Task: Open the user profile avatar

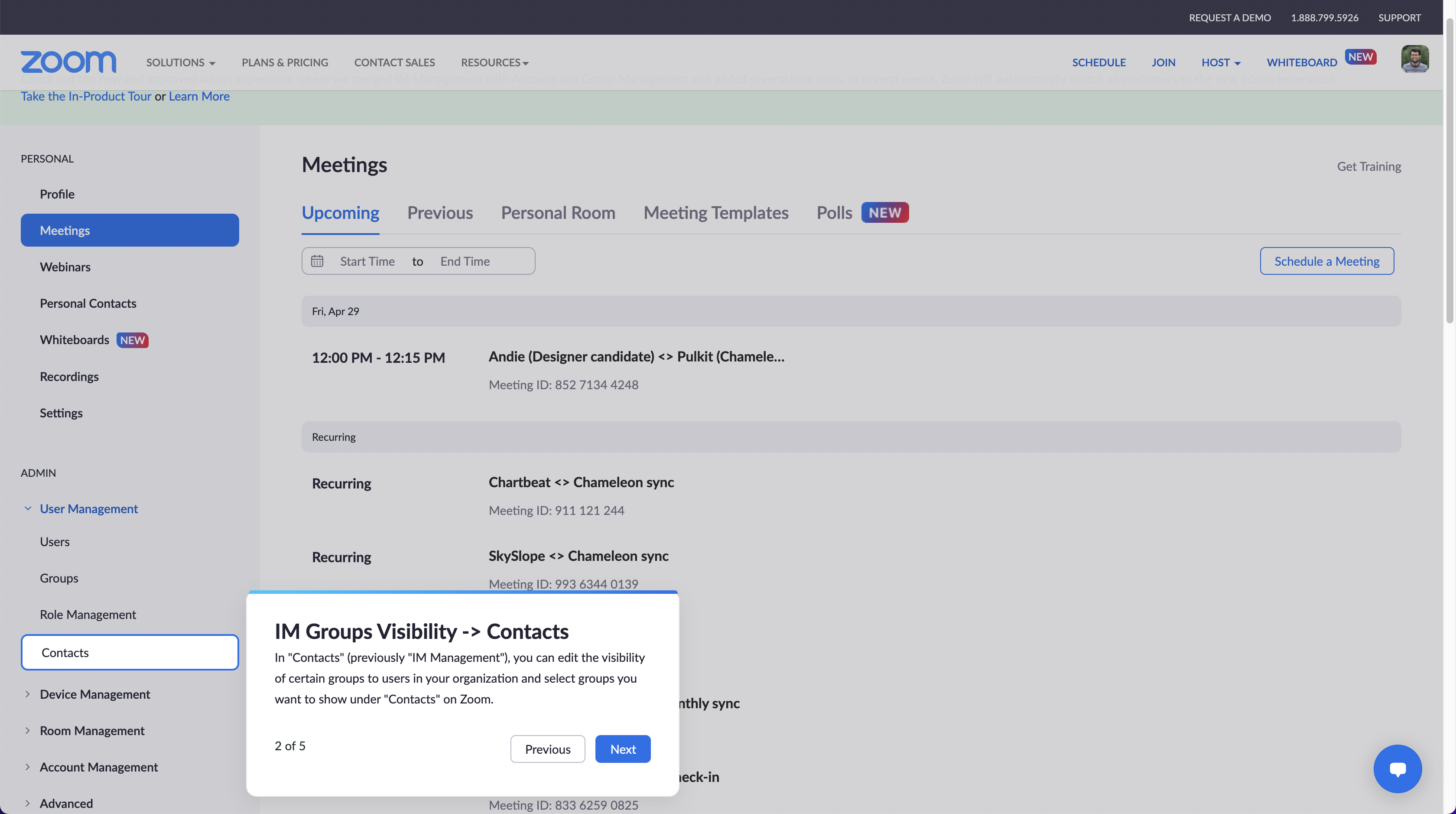Action: (1414, 59)
